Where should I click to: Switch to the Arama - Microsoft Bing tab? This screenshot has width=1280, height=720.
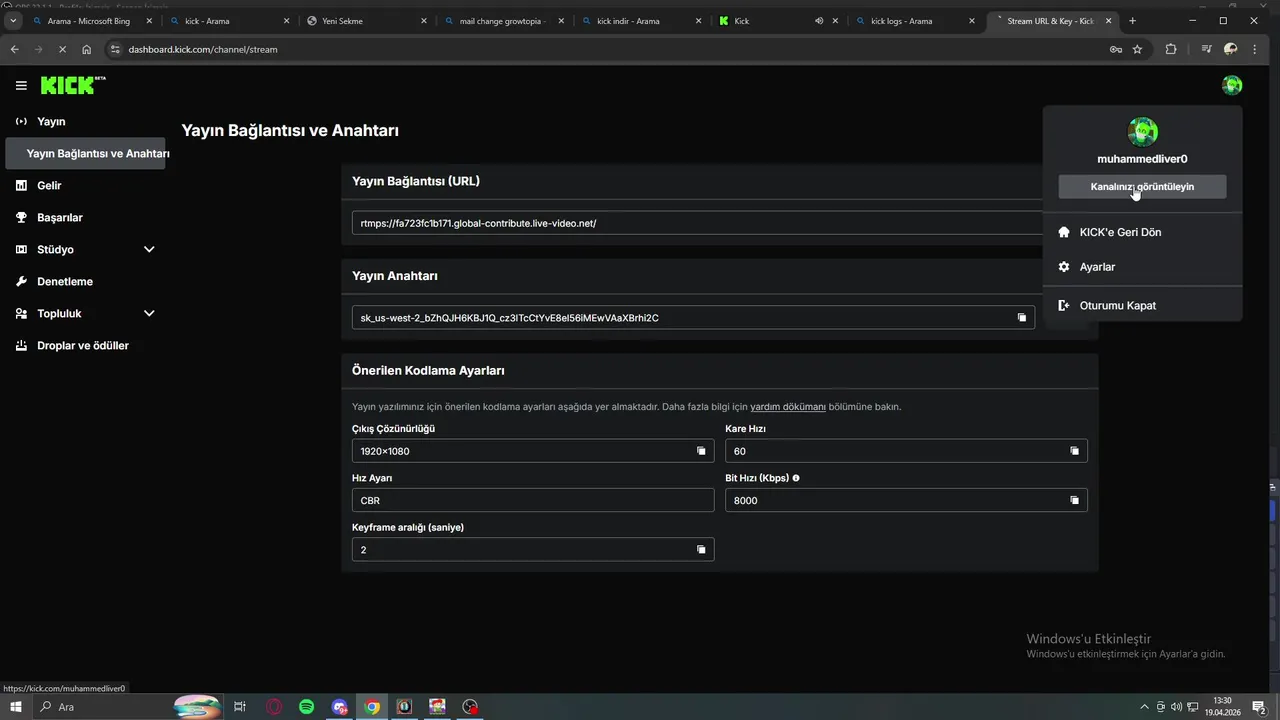click(x=90, y=20)
